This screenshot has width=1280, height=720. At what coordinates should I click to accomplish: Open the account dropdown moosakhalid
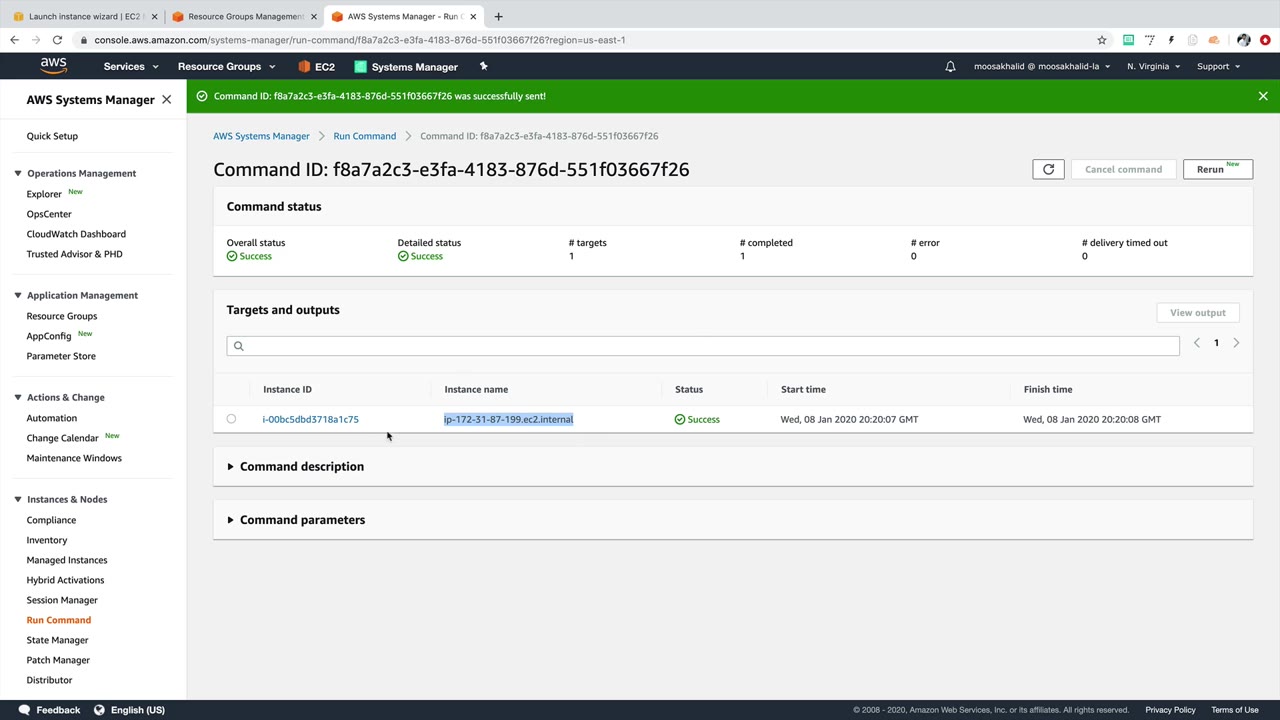point(1042,67)
